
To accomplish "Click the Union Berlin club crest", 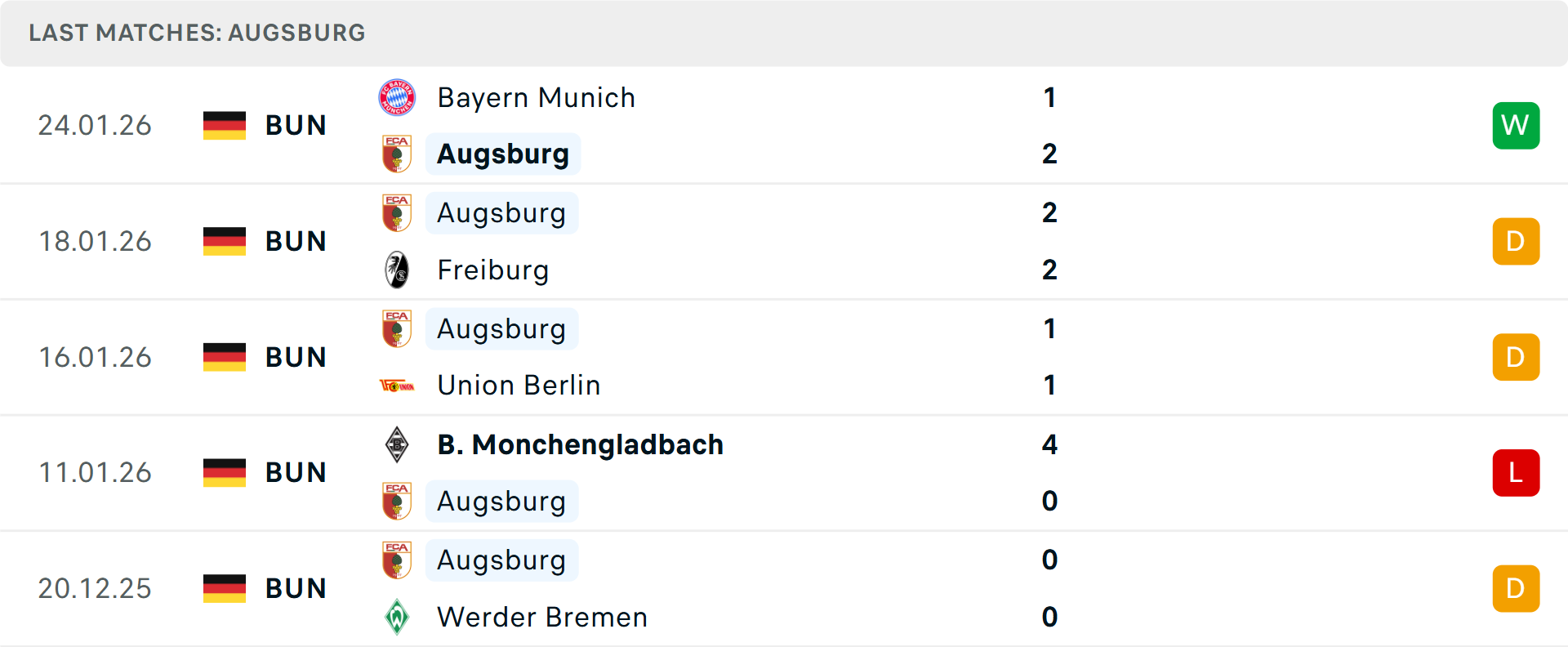I will (397, 385).
